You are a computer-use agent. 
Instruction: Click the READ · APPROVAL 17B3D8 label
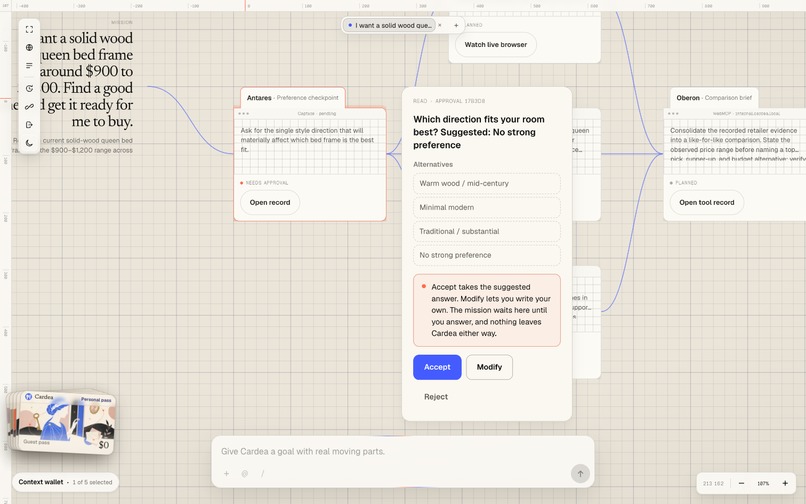(449, 101)
